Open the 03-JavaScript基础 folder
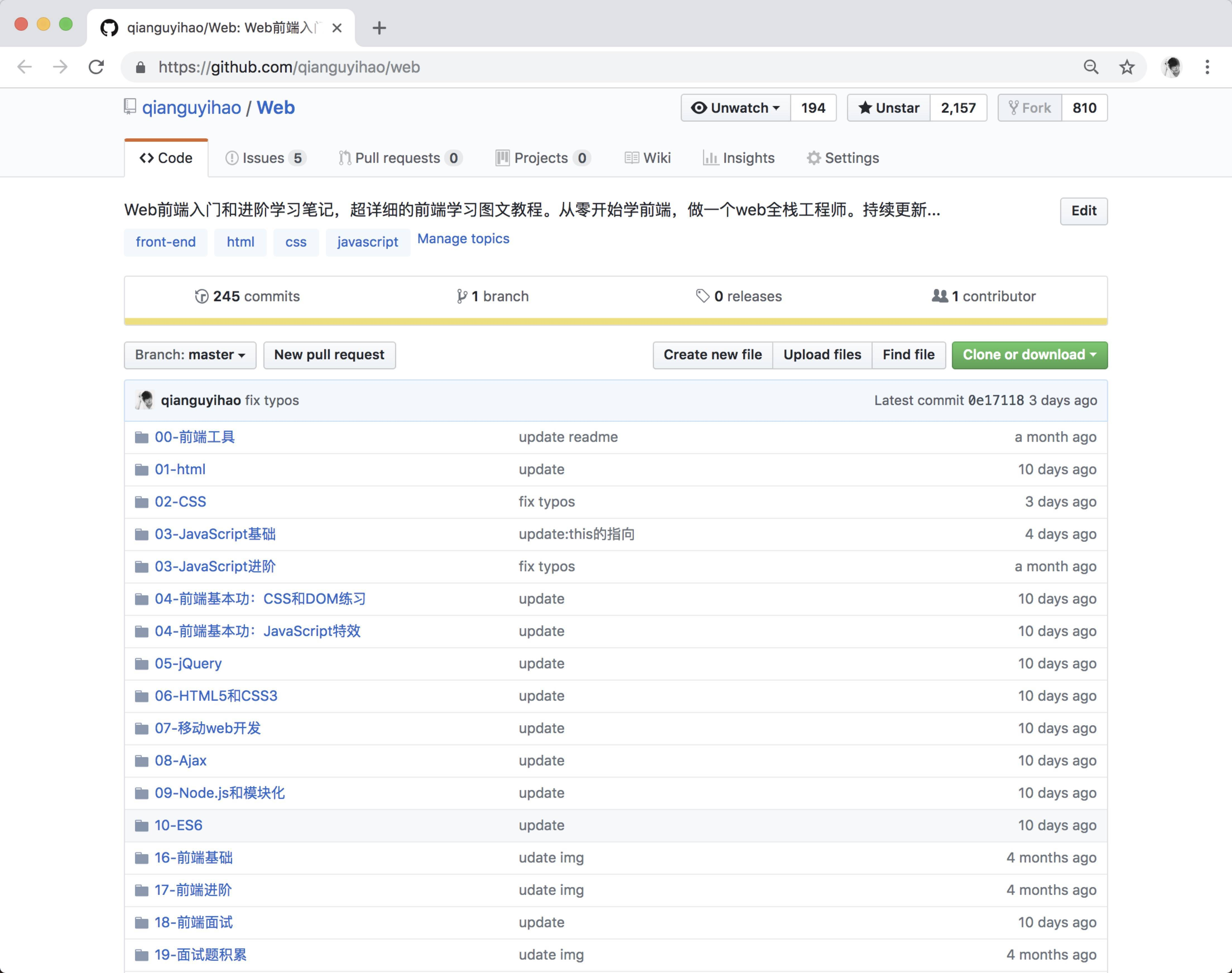Viewport: 1232px width, 973px height. pos(215,534)
